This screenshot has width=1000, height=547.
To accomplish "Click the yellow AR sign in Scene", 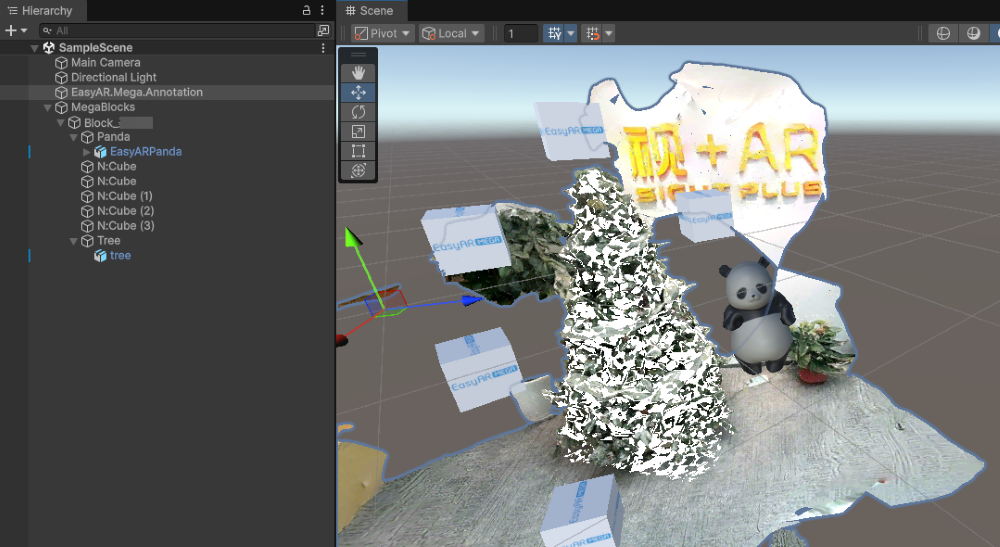I will tap(724, 159).
